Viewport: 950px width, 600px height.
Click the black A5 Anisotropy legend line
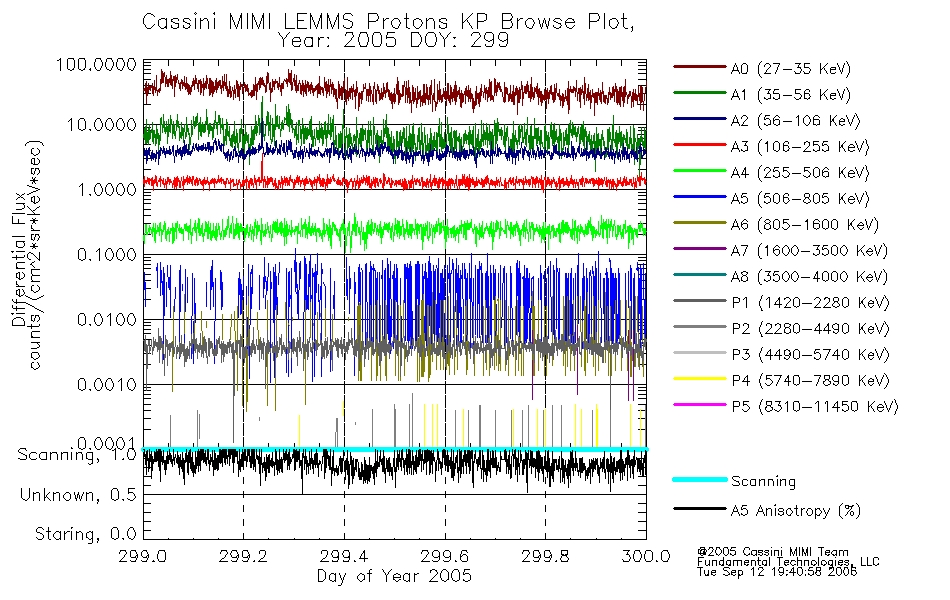click(x=699, y=508)
